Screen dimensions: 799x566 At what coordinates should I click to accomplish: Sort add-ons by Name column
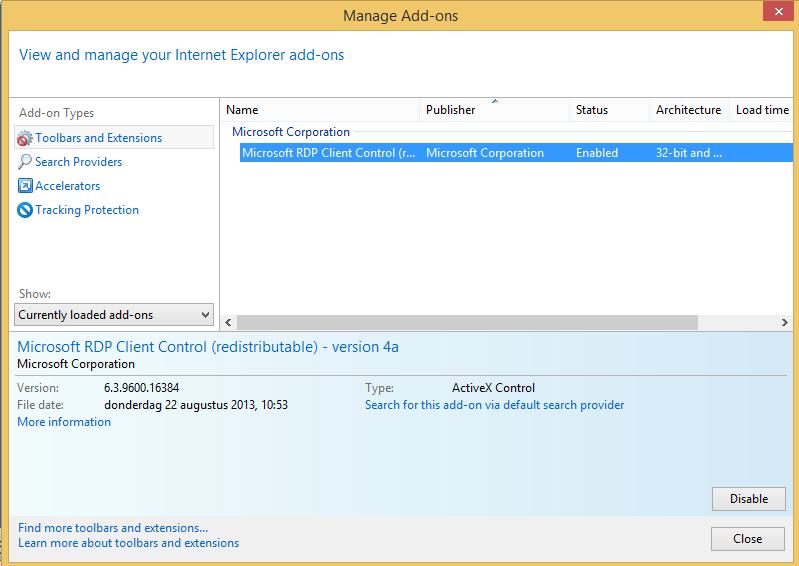click(320, 110)
